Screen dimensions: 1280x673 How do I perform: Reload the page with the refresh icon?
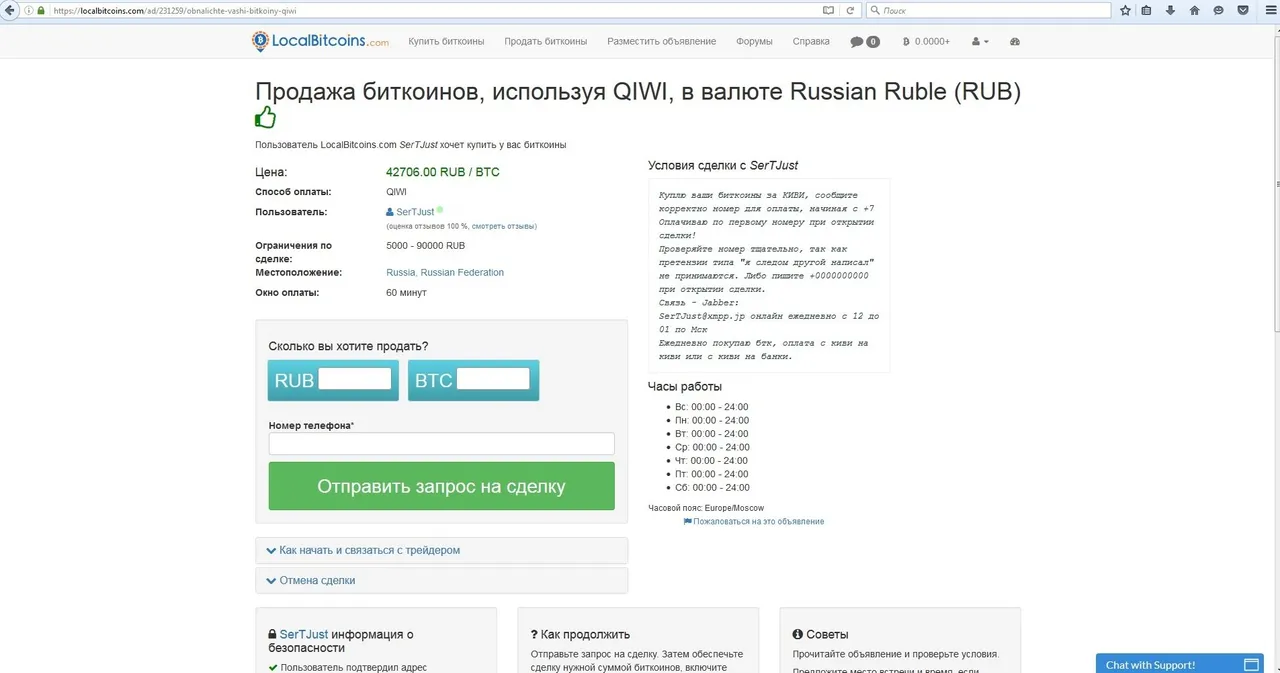tap(850, 10)
